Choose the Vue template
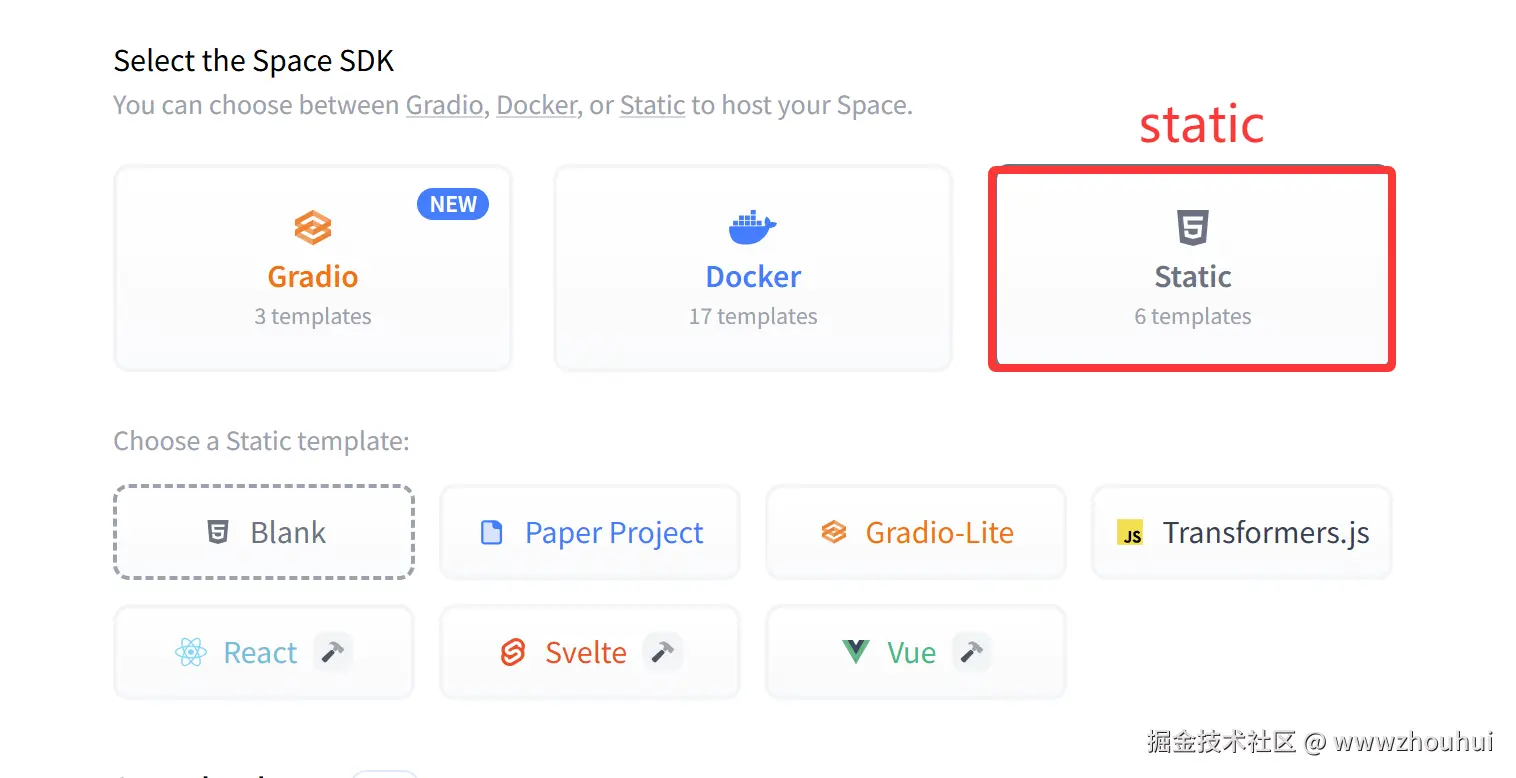Viewport: 1516px width, 778px height. (916, 652)
